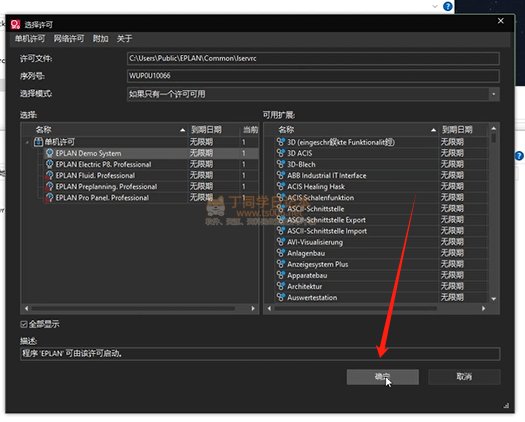The width and height of the screenshot is (525, 422).
Task: Cancel with the 取消 button
Action: pos(464,377)
